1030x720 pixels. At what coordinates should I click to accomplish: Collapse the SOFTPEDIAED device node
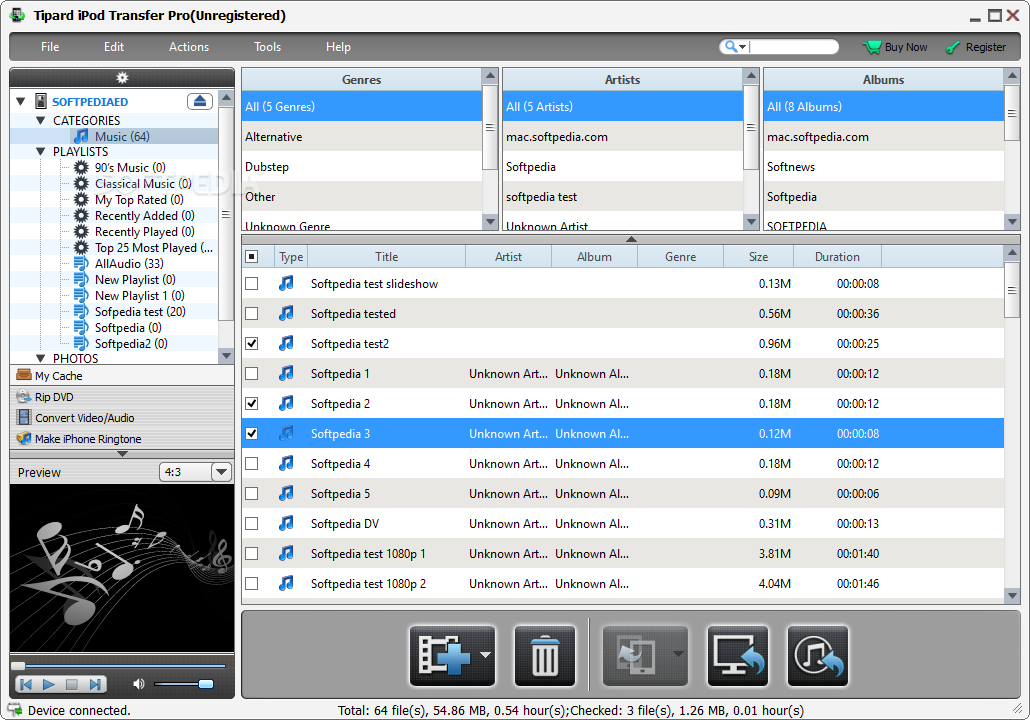(x=20, y=102)
